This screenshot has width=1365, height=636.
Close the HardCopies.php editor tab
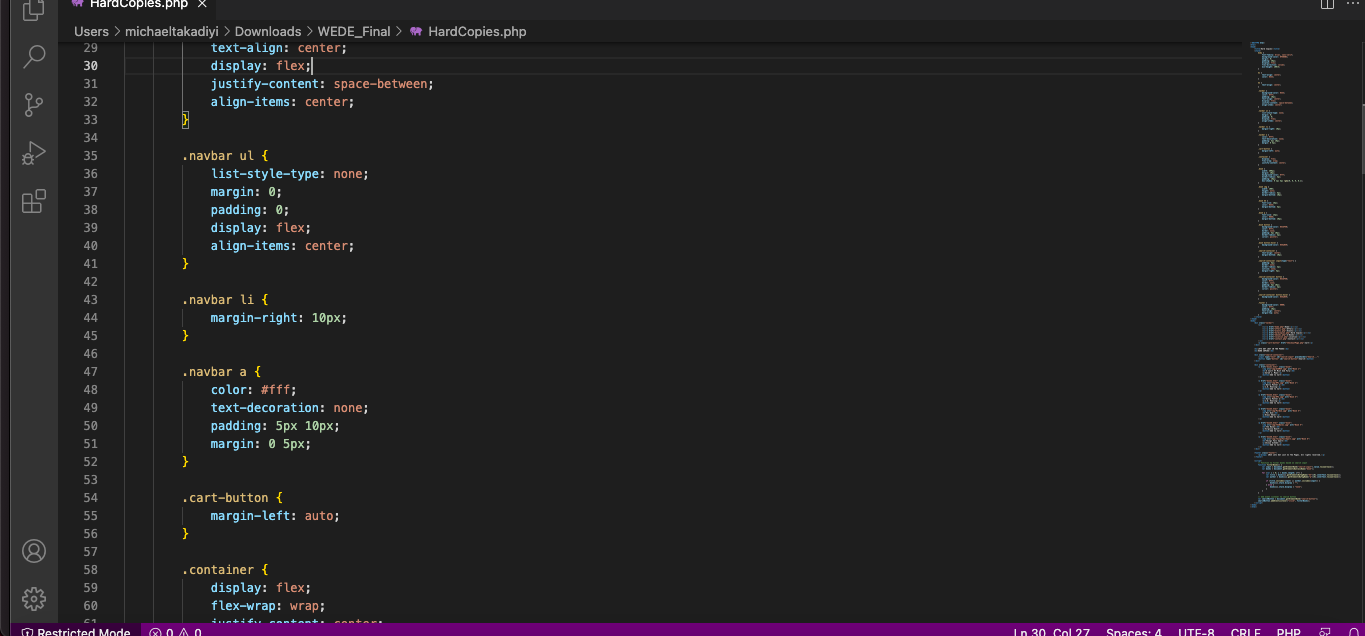click(202, 4)
